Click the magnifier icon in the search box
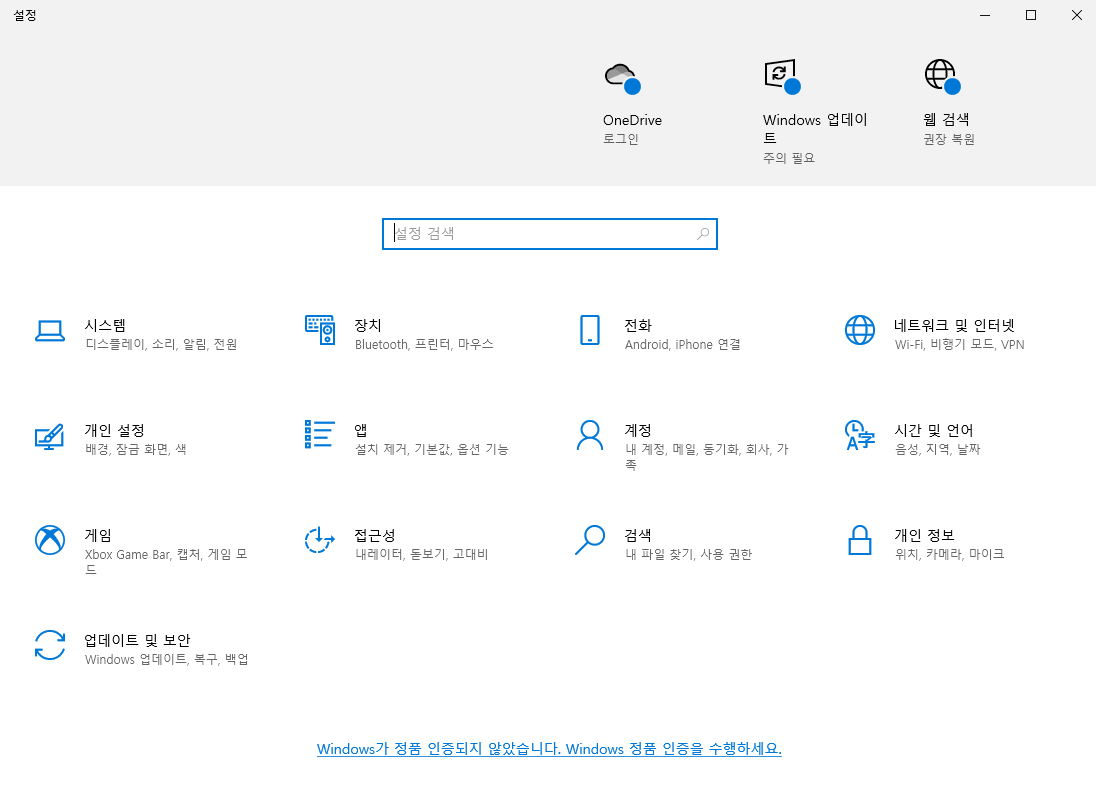The image size is (1096, 801). [x=703, y=233]
